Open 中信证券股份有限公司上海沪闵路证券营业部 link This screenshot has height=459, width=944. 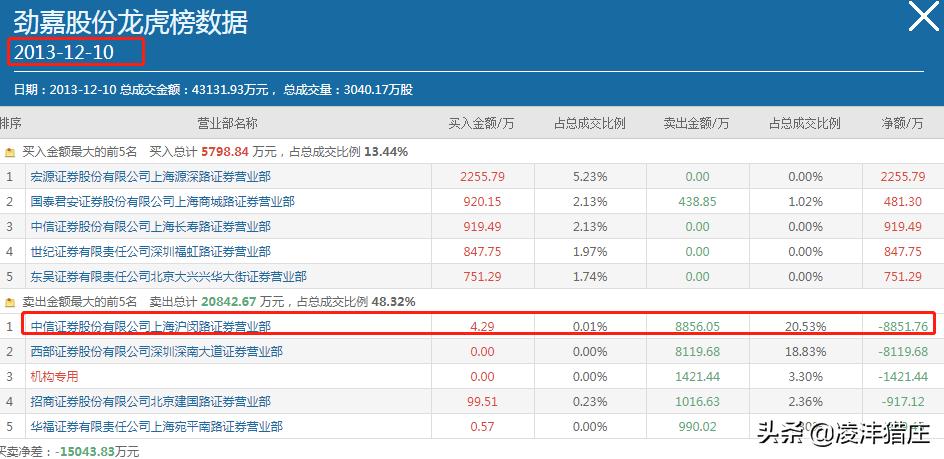pos(151,326)
